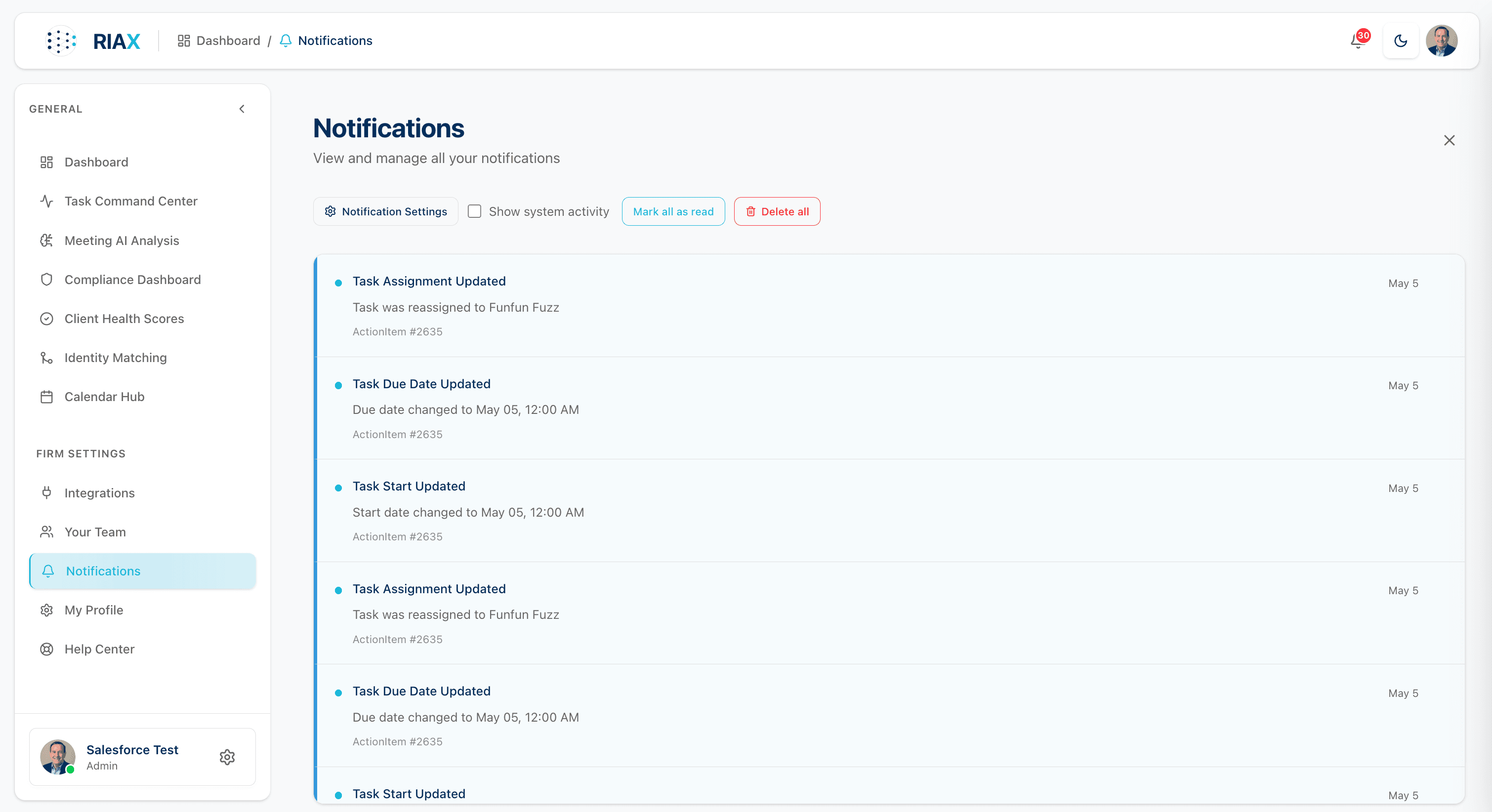
Task: Open account settings gear beside Salesforce Test
Action: point(227,757)
